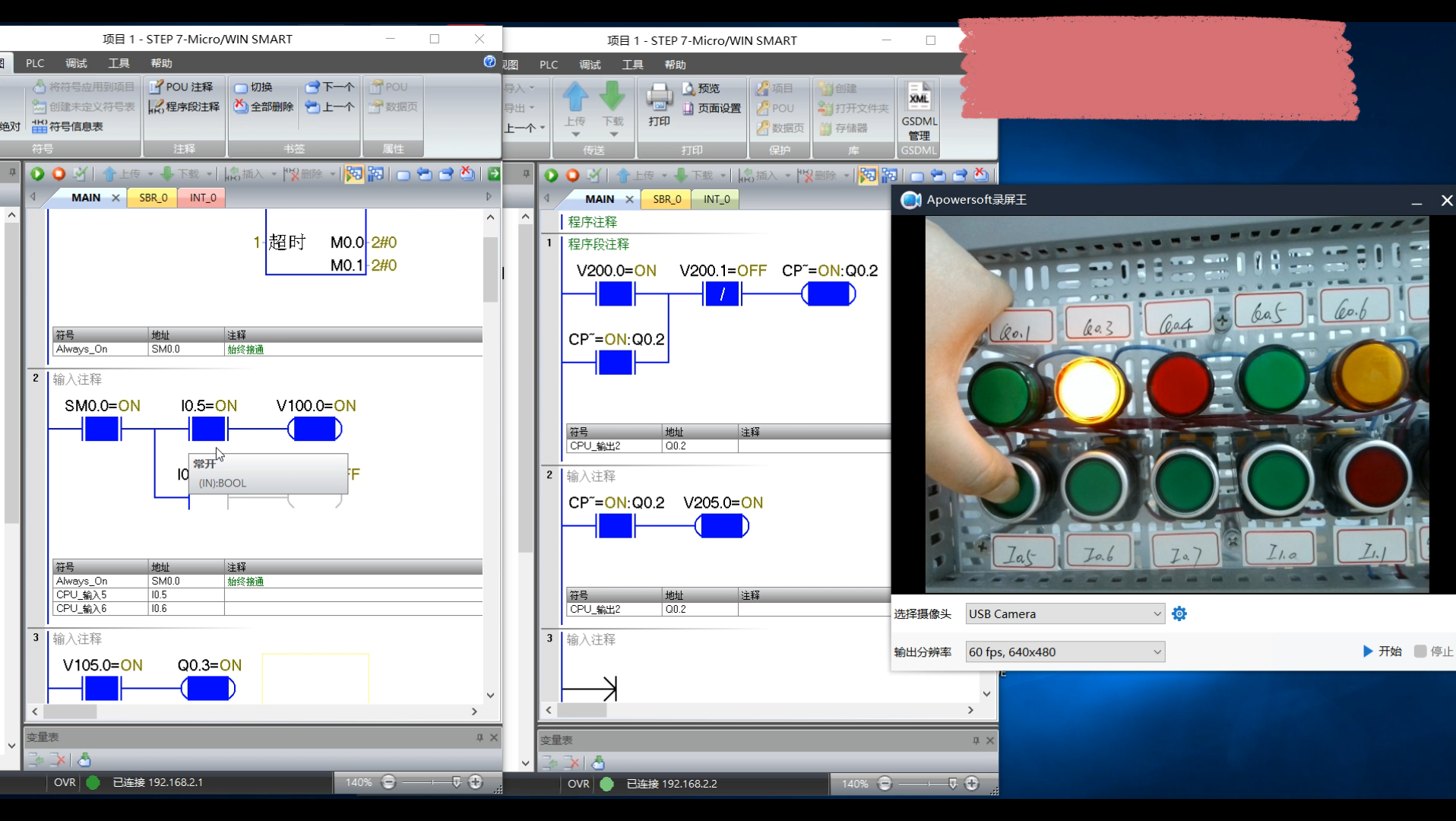Click the print Preview icon in right ribbon
This screenshot has width=1456, height=821.
tap(688, 88)
